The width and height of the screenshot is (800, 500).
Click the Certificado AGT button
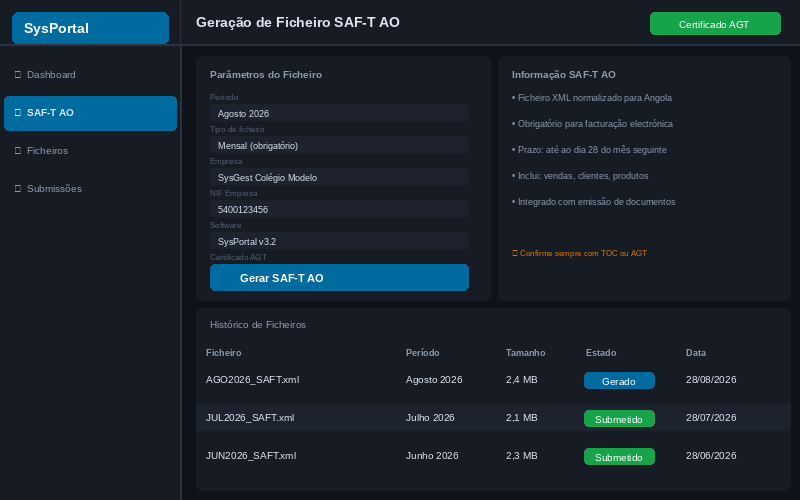(x=715, y=24)
